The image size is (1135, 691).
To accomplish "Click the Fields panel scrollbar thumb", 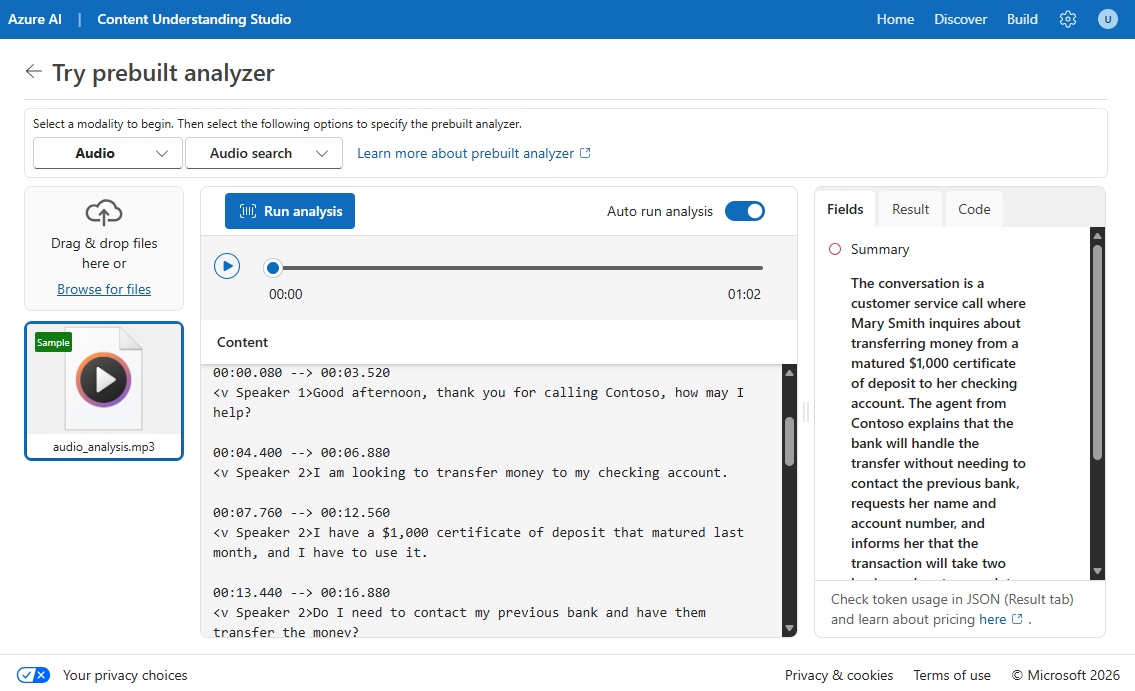I will tap(1097, 352).
